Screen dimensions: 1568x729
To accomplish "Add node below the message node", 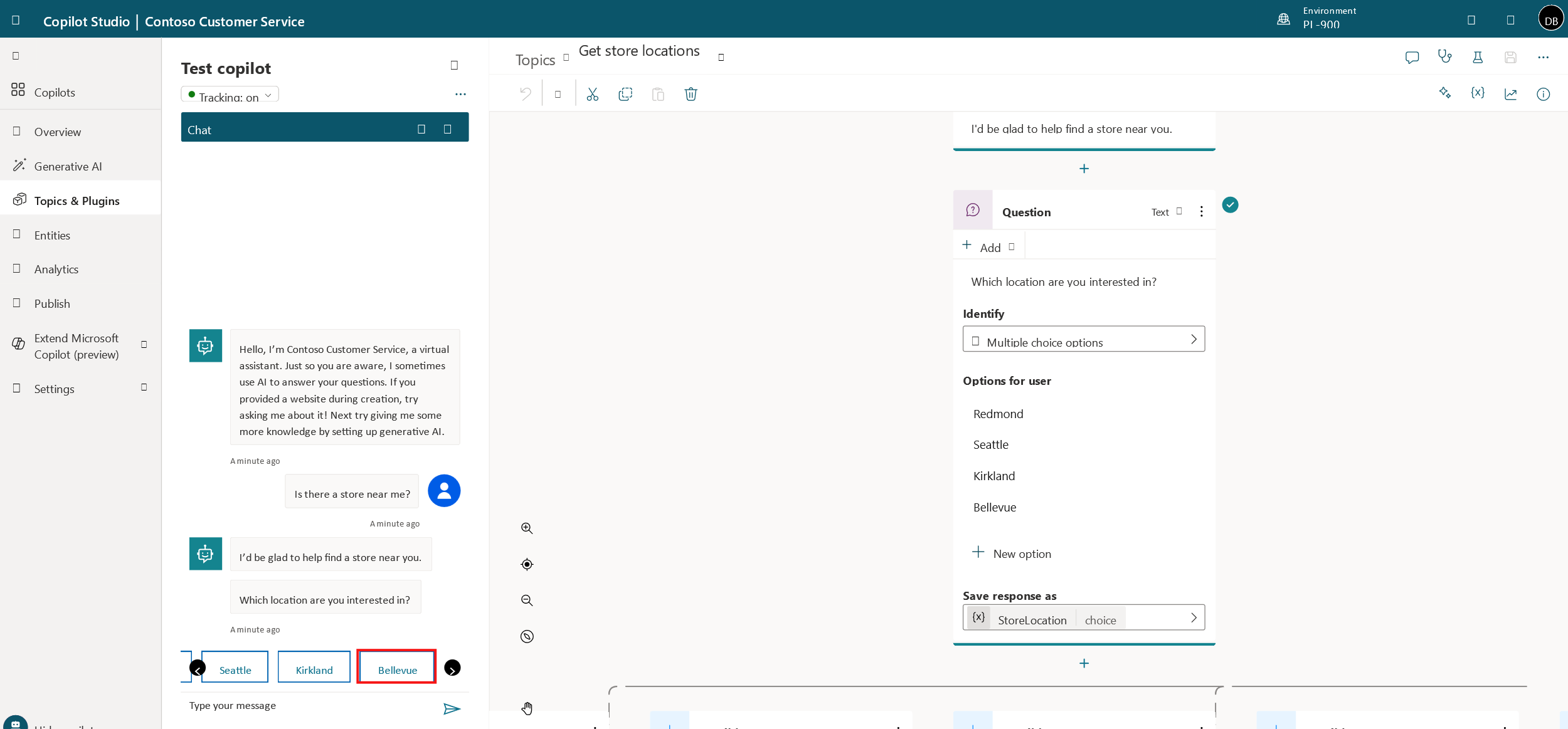I will pos(1084,169).
